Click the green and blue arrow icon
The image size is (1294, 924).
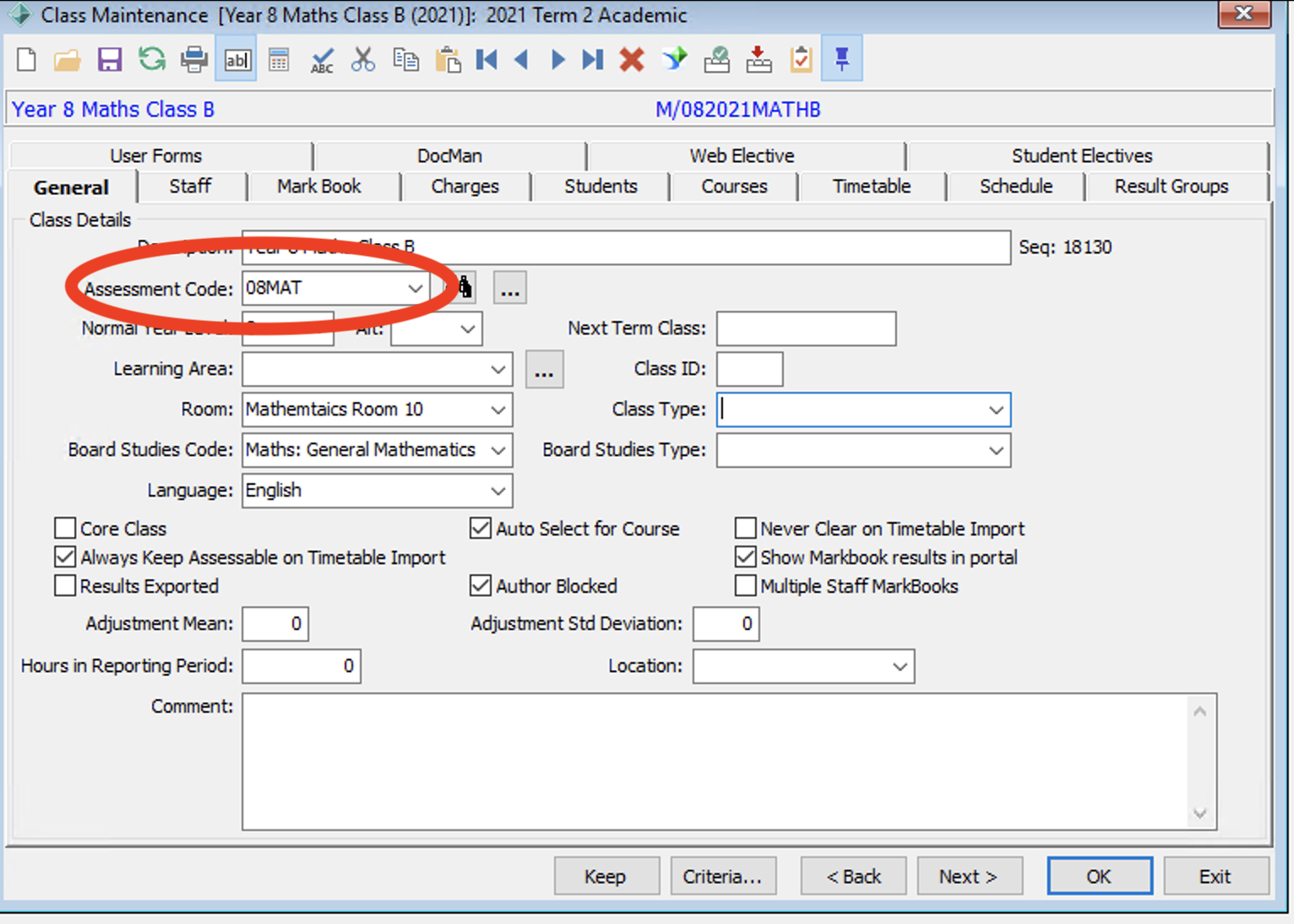(675, 59)
